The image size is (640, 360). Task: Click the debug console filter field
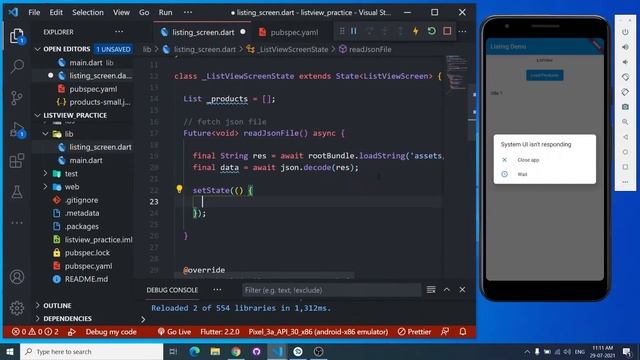pos(331,290)
